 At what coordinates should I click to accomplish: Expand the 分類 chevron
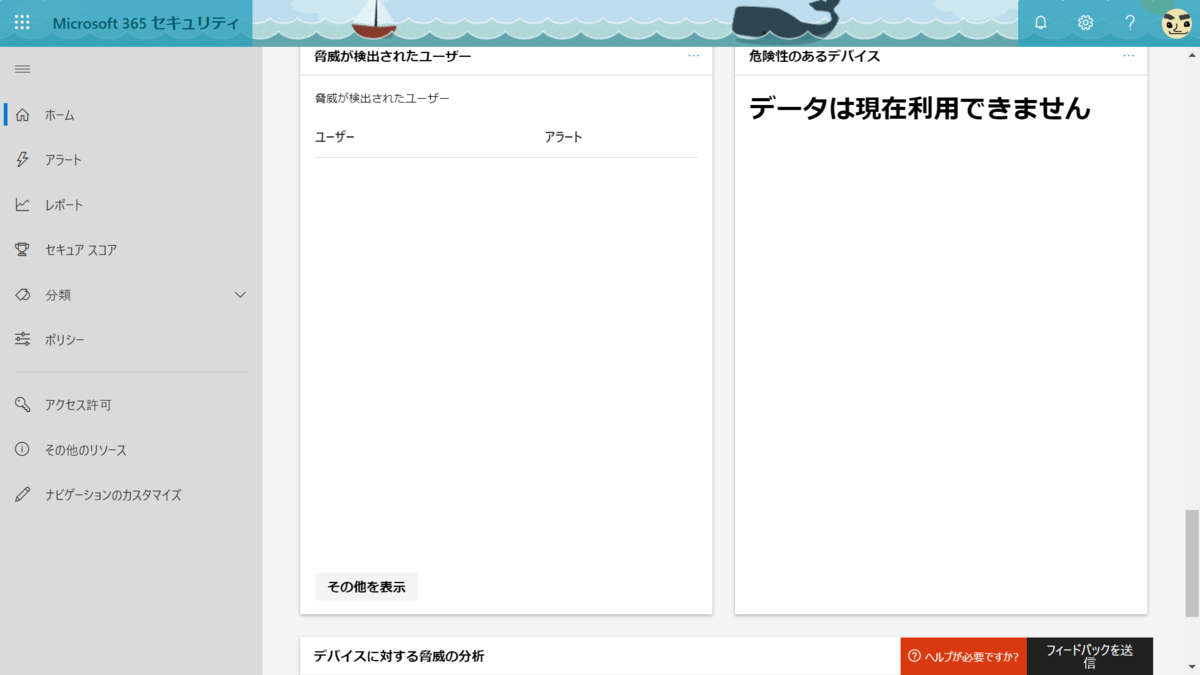[240, 295]
